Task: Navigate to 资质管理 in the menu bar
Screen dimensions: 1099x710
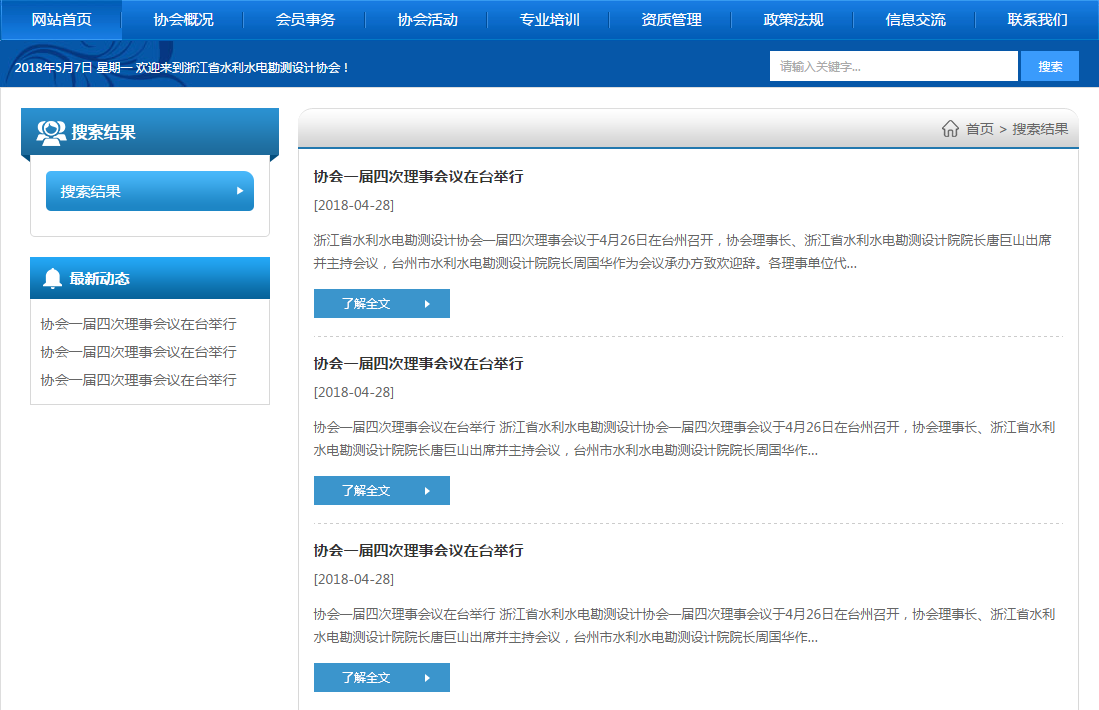Action: coord(671,20)
